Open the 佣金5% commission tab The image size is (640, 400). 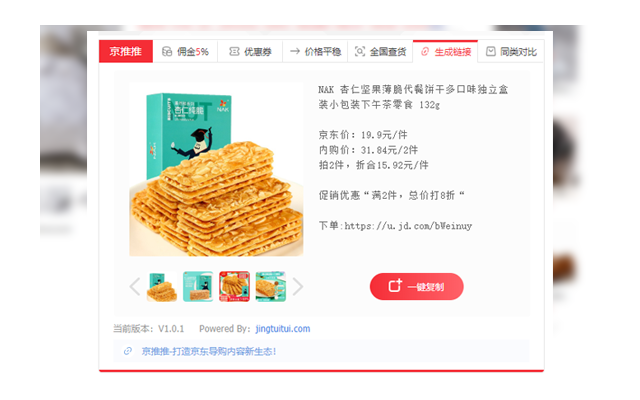click(185, 51)
